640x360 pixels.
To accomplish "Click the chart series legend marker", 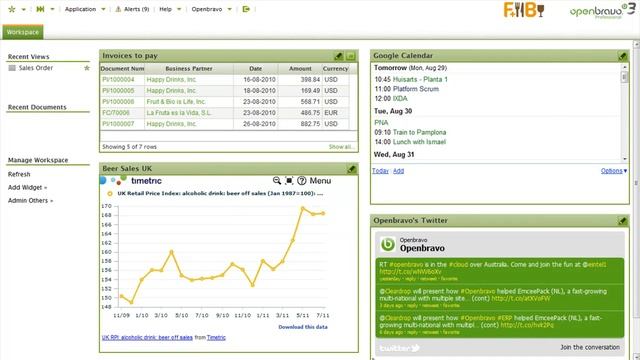I will coord(110,193).
